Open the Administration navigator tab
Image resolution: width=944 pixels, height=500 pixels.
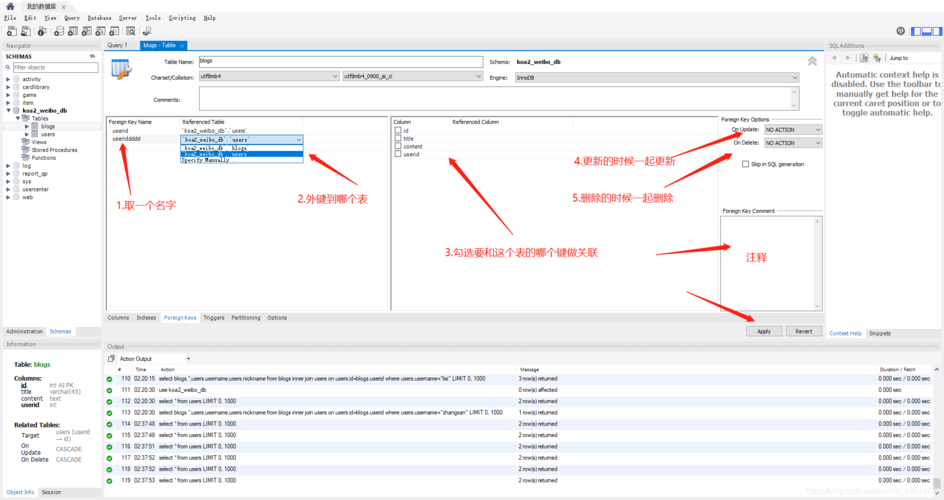pyautogui.click(x=25, y=332)
